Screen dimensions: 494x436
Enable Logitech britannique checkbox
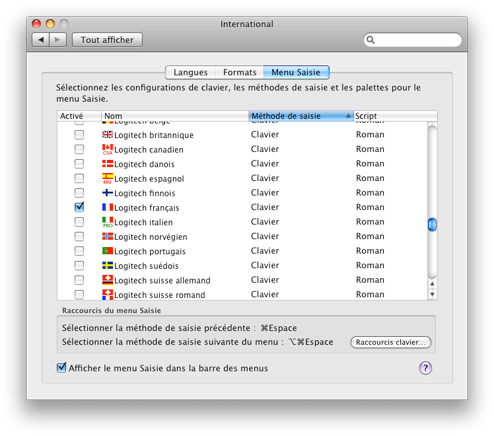[x=79, y=135]
